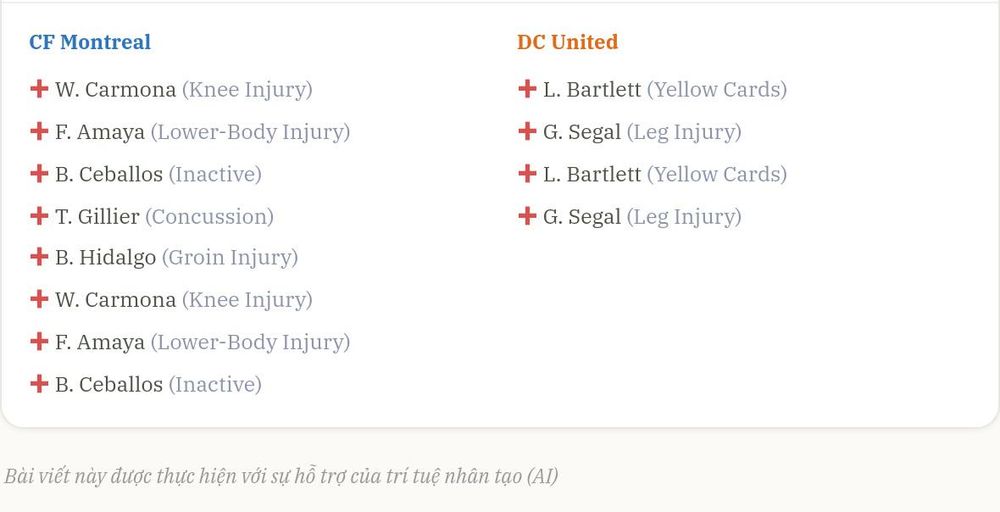Viewport: 1000px width, 512px height.
Task: Click the Concussion status text
Action: [209, 217]
